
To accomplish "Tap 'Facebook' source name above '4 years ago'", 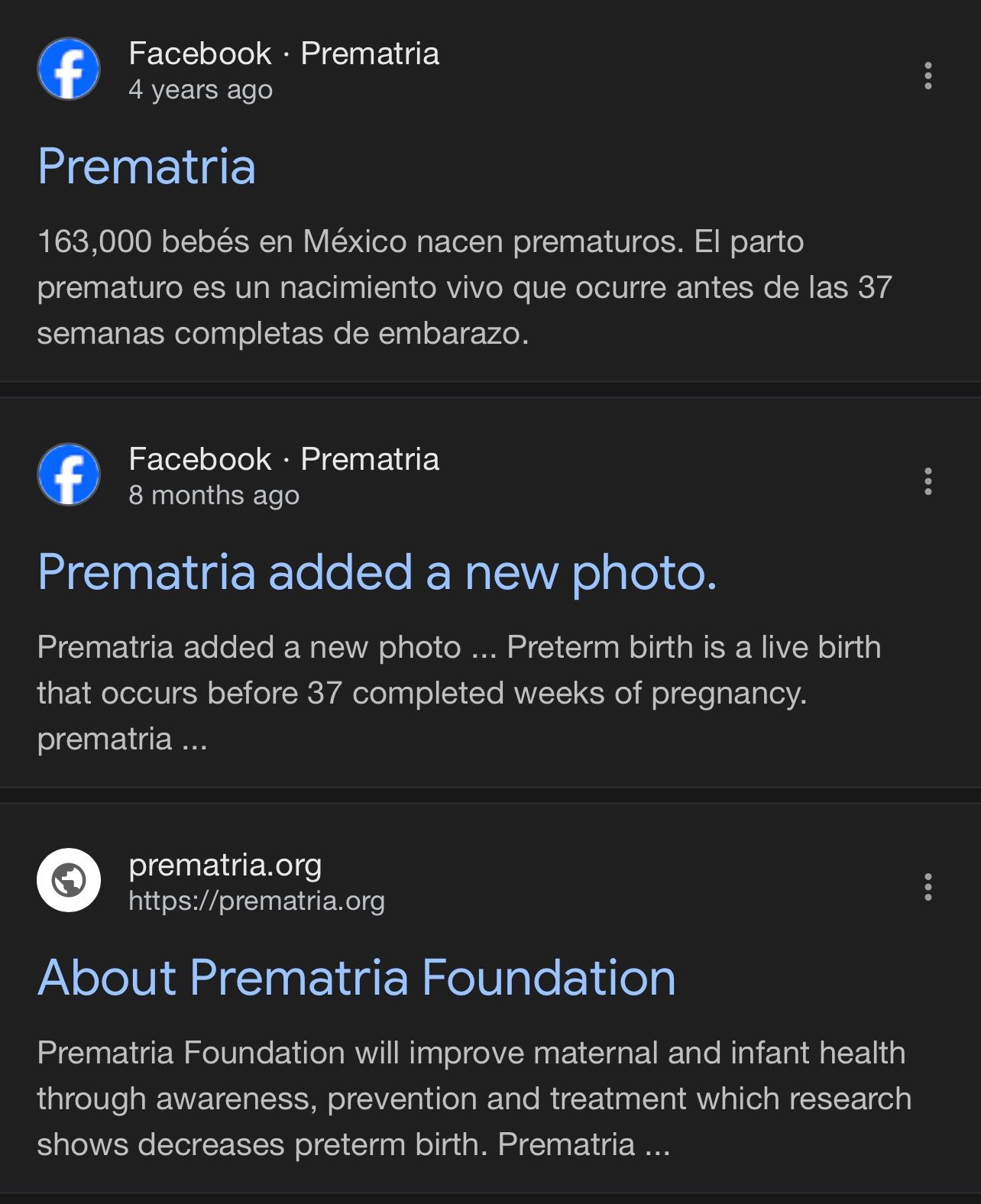I will click(x=200, y=53).
